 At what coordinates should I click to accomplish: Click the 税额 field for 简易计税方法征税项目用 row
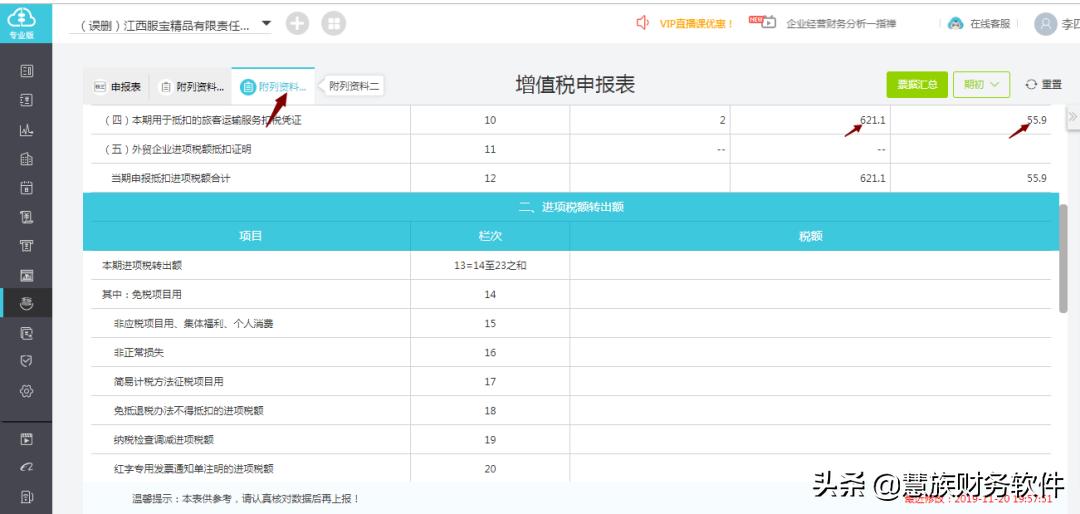point(811,381)
